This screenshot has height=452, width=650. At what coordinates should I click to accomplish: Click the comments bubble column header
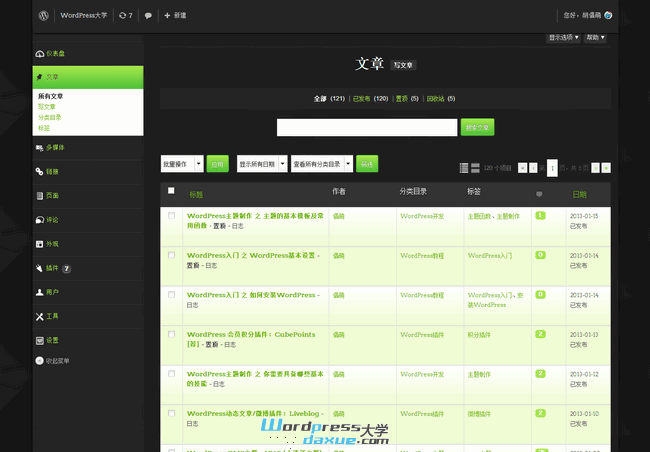539,194
